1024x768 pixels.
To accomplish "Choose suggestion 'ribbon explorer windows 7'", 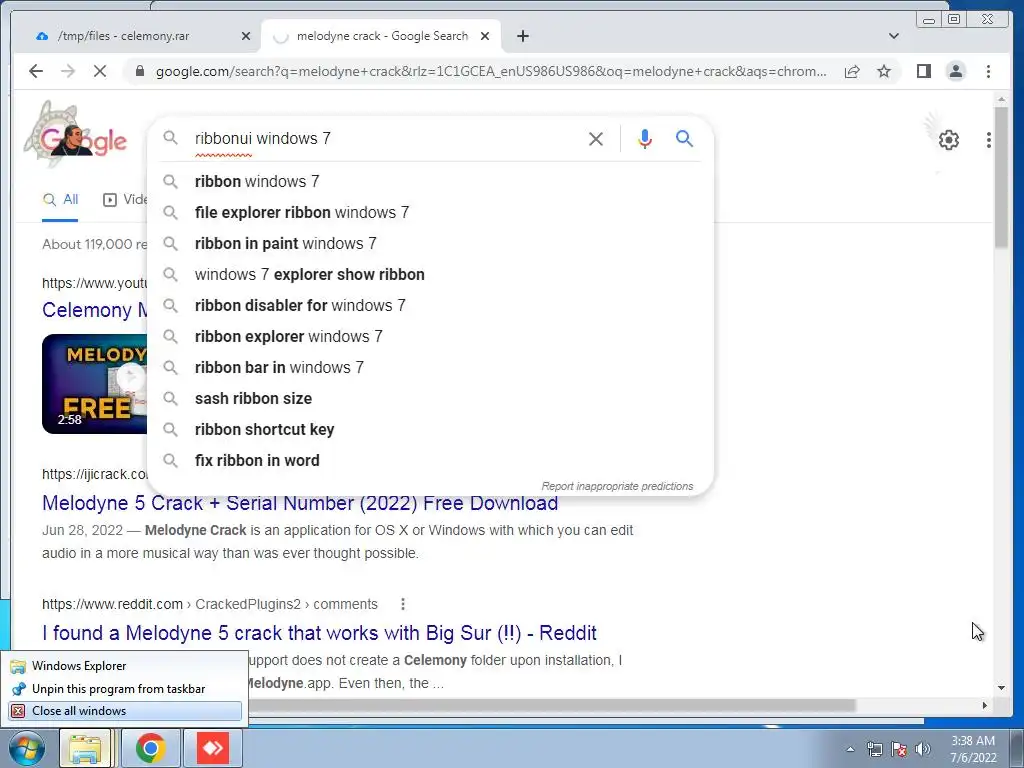I will (431, 336).
